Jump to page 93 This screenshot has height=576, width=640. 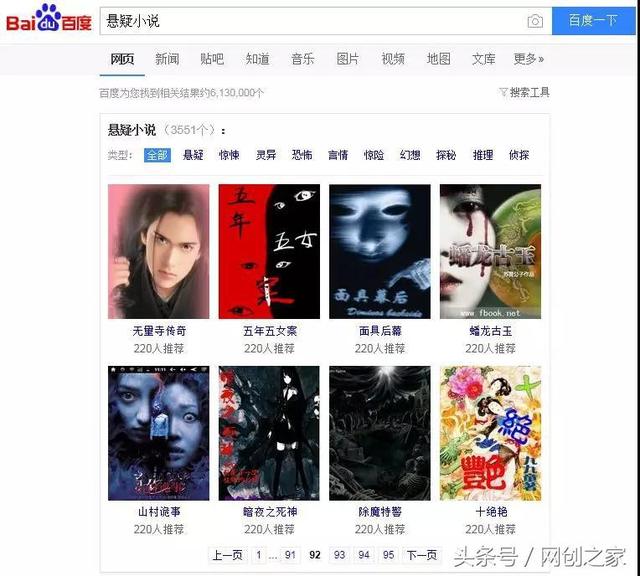click(x=339, y=555)
